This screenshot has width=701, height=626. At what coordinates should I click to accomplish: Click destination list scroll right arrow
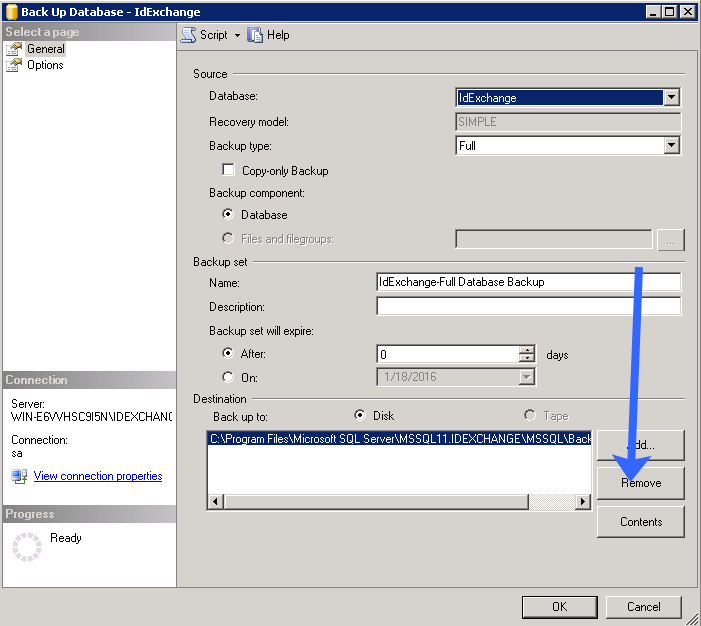tap(583, 502)
